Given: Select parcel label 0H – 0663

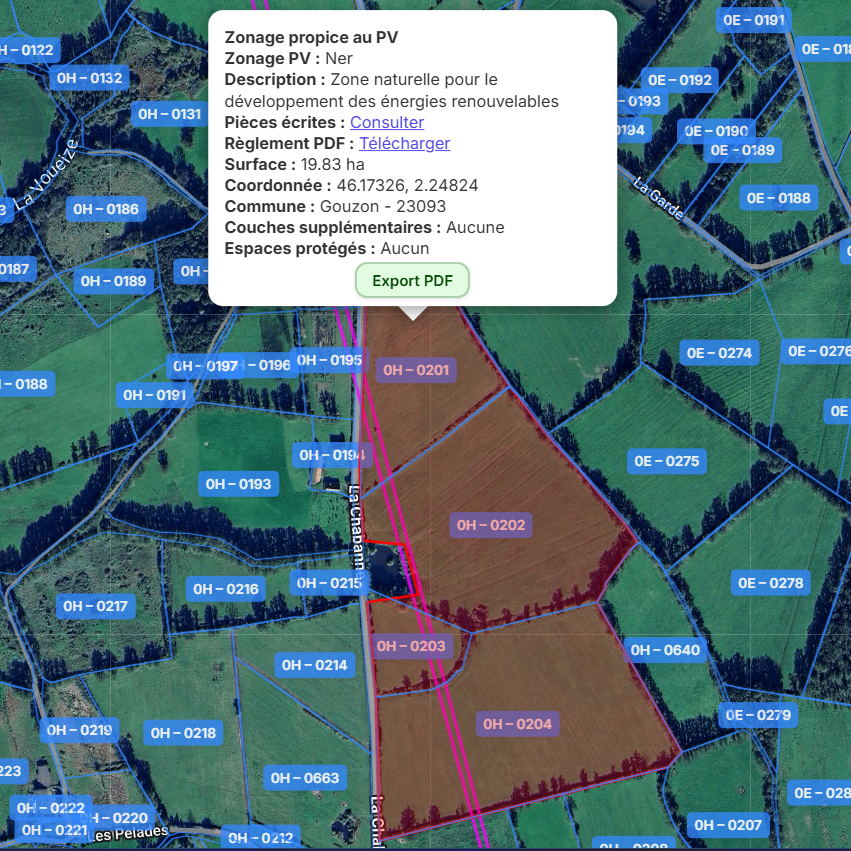Looking at the screenshot, I should (x=305, y=777).
